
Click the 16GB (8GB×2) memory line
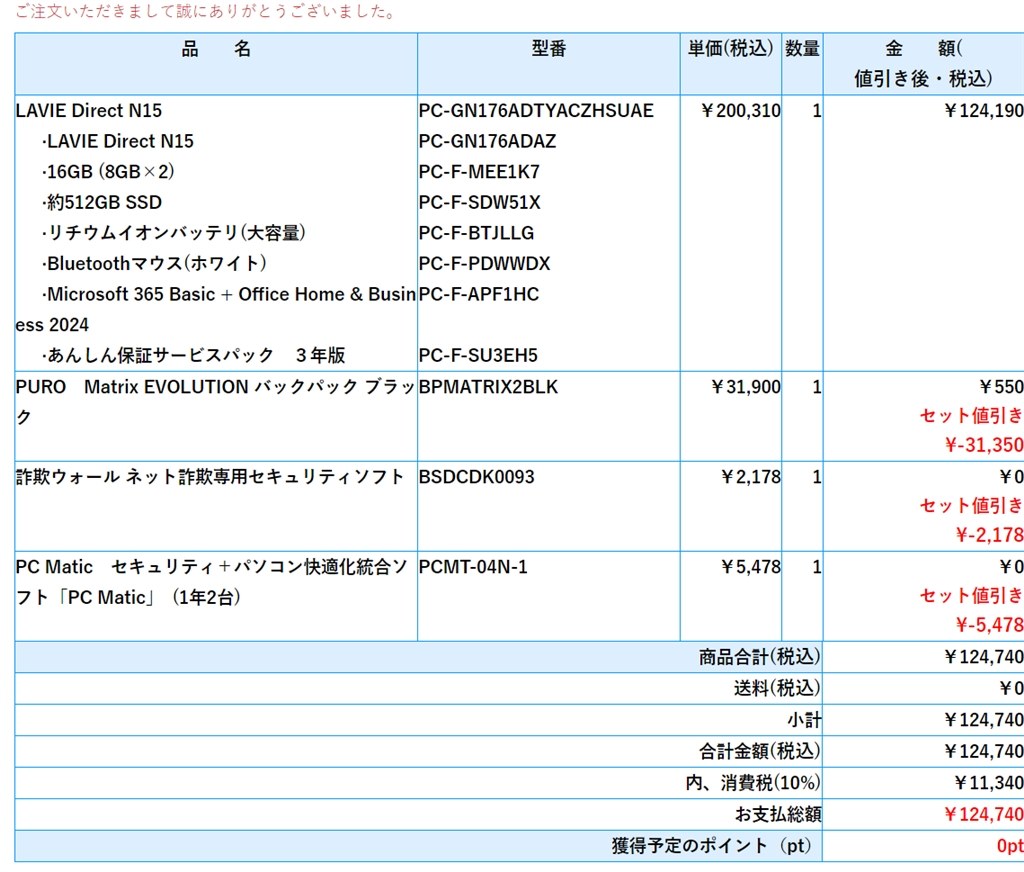tap(108, 172)
